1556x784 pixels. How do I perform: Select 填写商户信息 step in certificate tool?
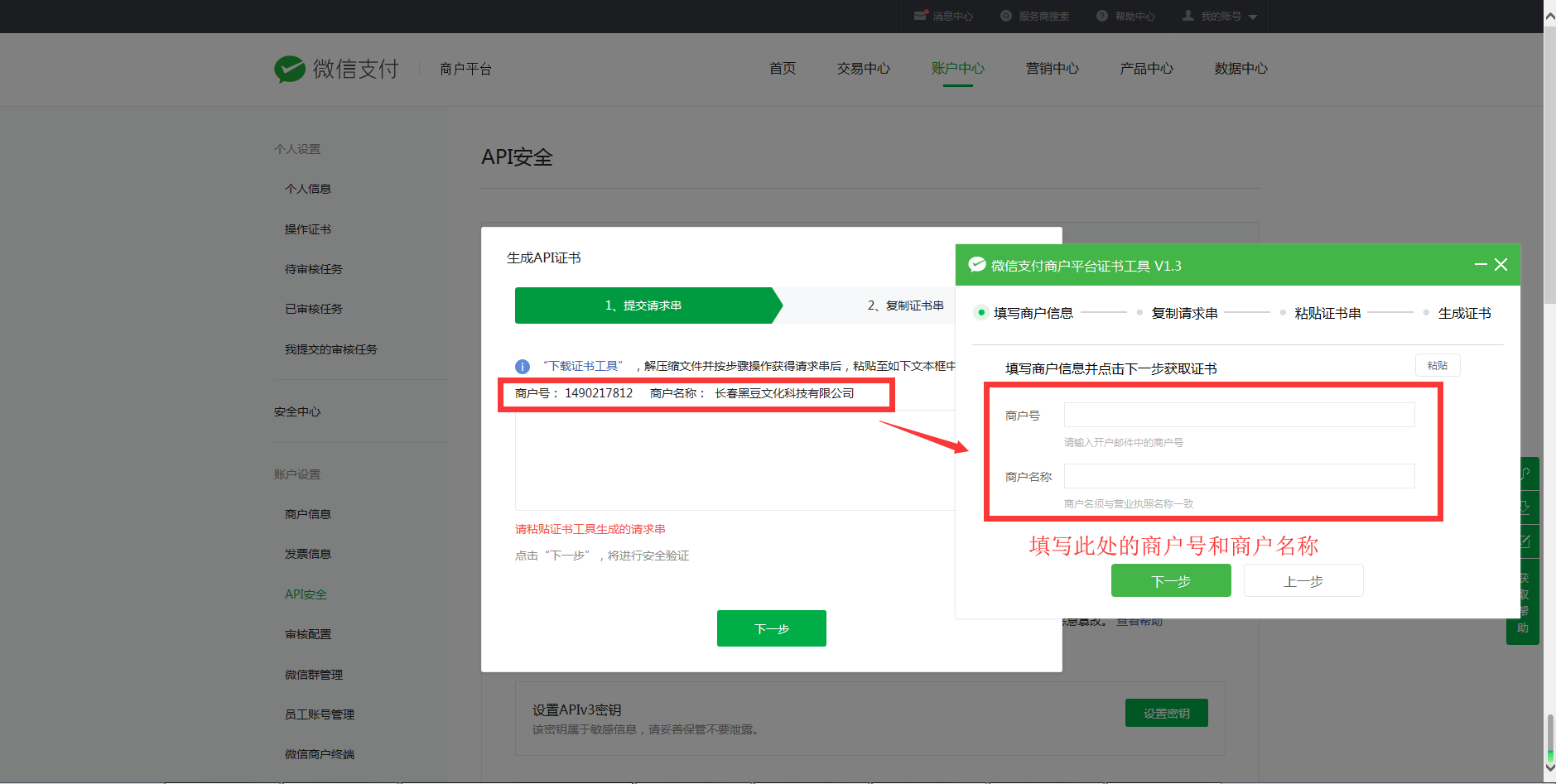pos(1024,313)
